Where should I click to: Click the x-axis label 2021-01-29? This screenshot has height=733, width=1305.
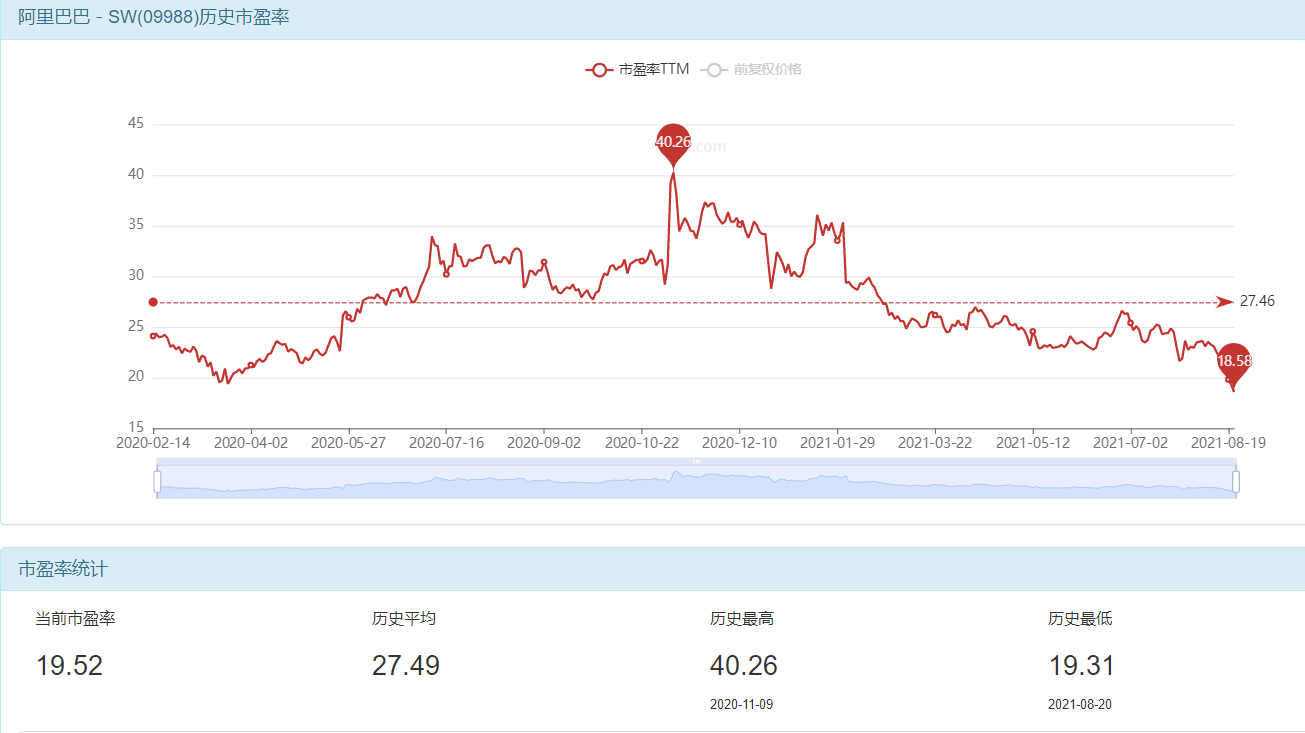(x=837, y=442)
